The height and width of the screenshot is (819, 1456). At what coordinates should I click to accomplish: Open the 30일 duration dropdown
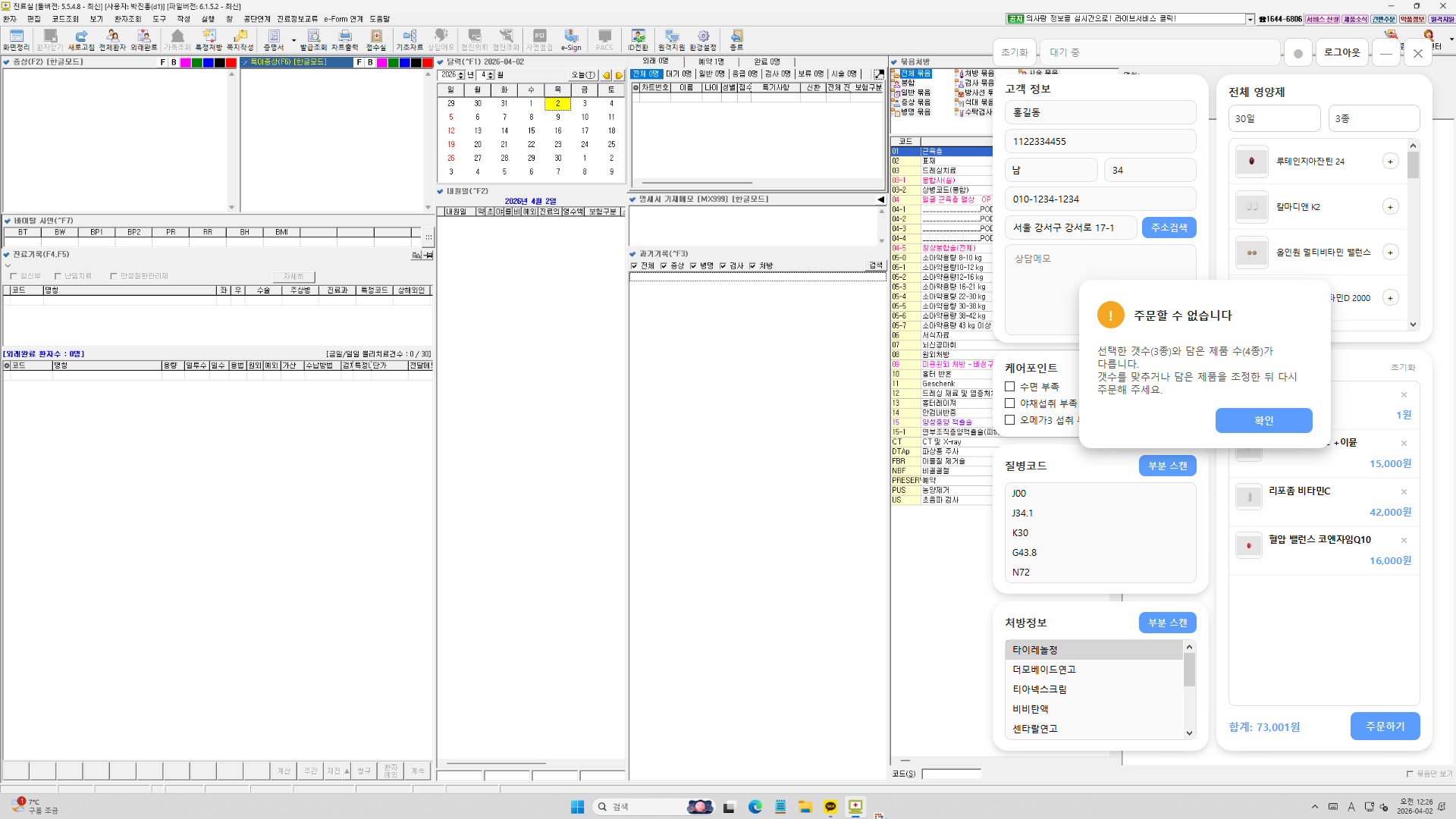tap(1274, 118)
